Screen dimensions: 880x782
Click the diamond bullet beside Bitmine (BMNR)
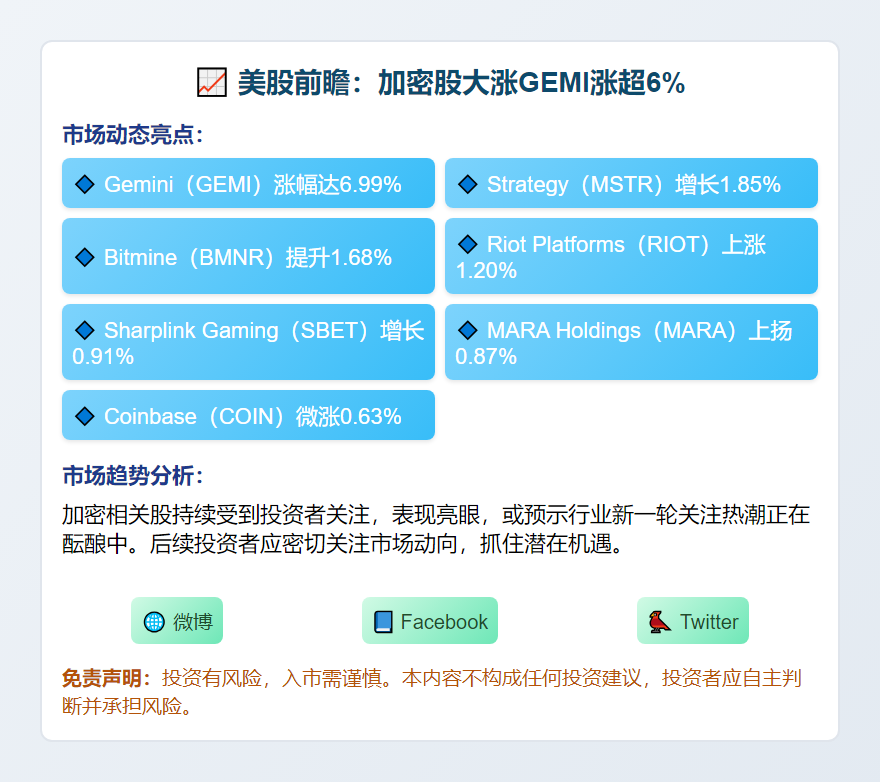click(85, 257)
